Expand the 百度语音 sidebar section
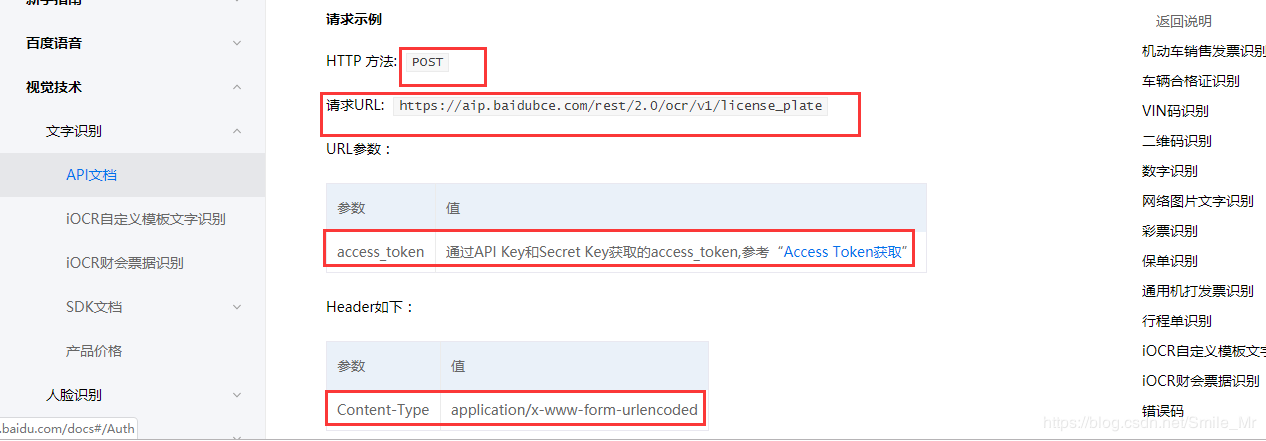 click(x=236, y=43)
